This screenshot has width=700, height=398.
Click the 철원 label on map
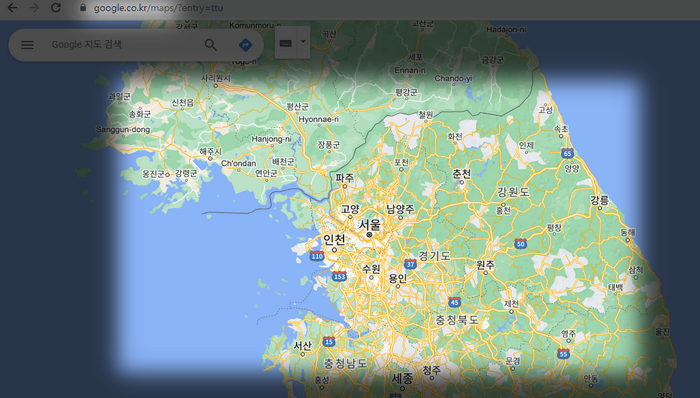click(x=425, y=115)
